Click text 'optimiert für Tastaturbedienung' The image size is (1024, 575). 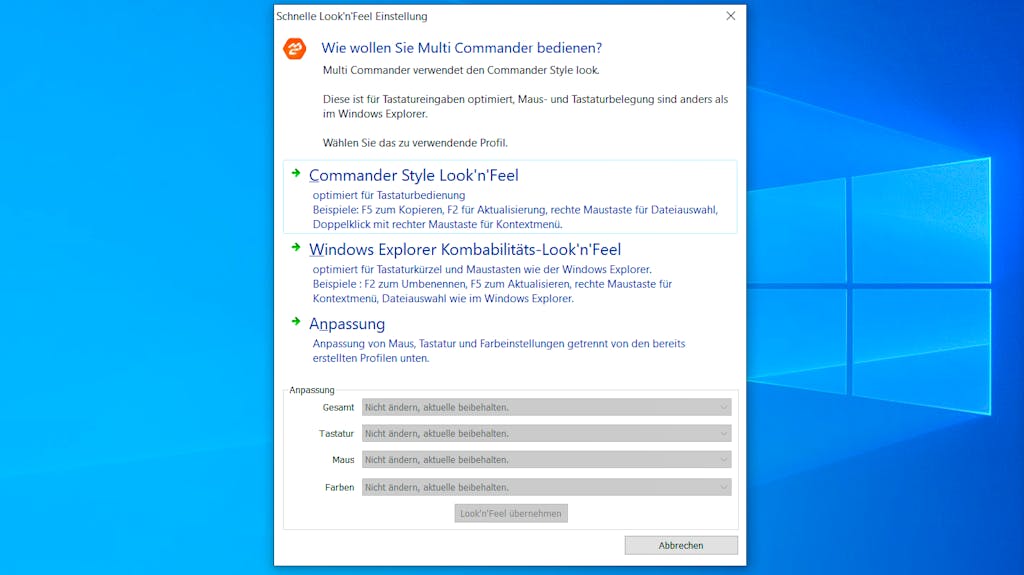pos(389,195)
